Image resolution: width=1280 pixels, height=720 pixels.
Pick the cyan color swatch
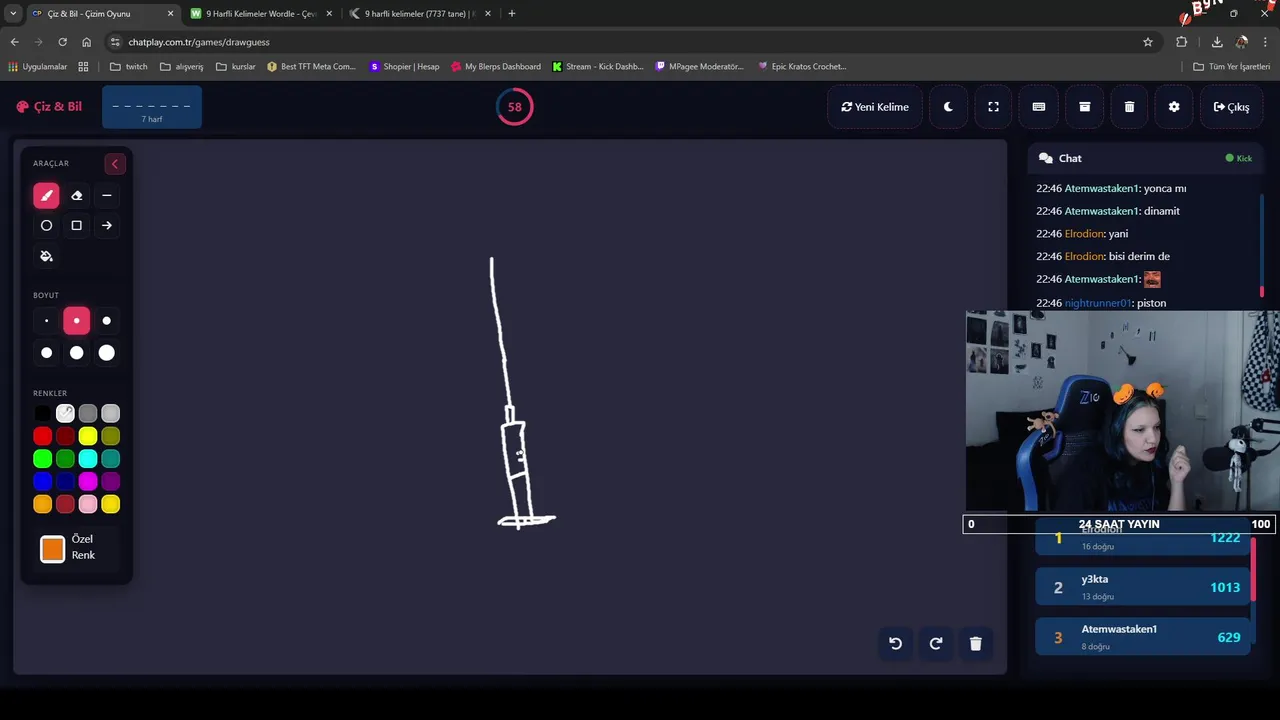click(x=88, y=459)
